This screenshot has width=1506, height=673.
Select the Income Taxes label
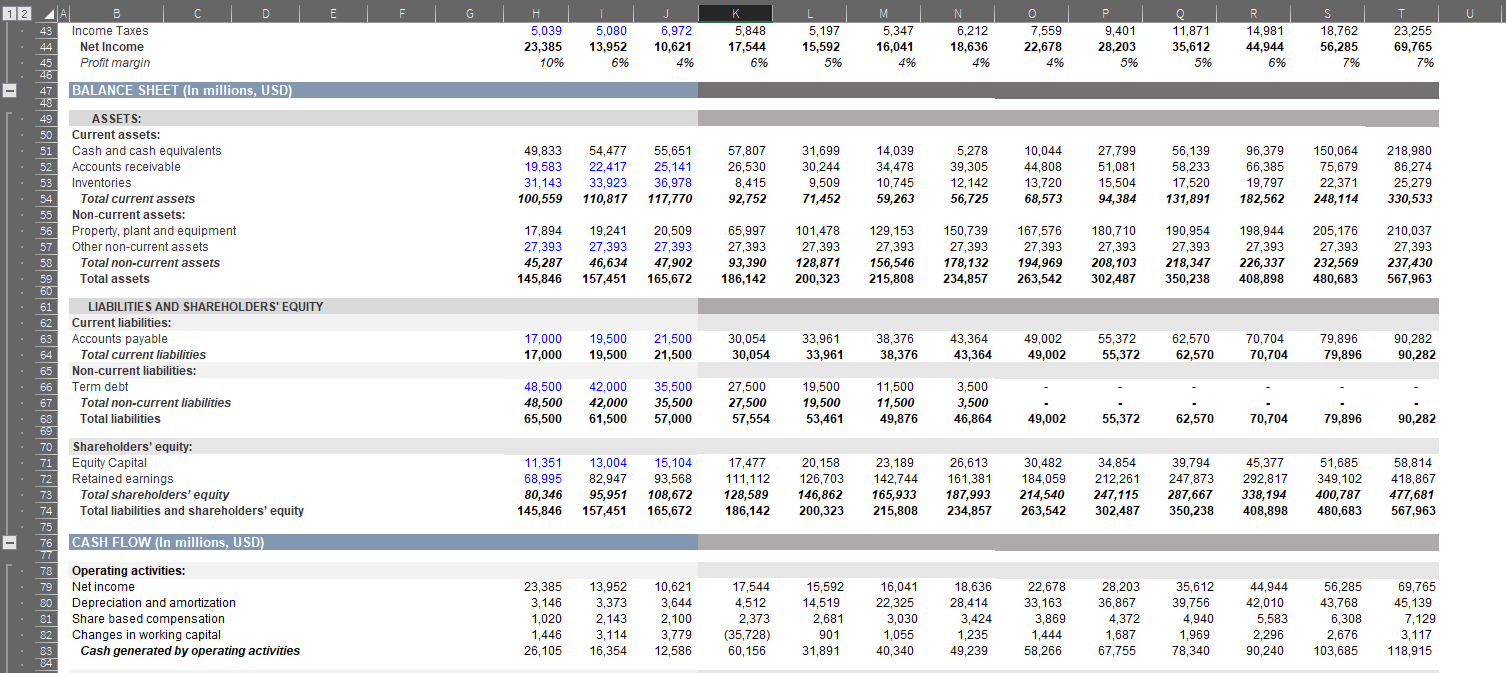[x=110, y=31]
